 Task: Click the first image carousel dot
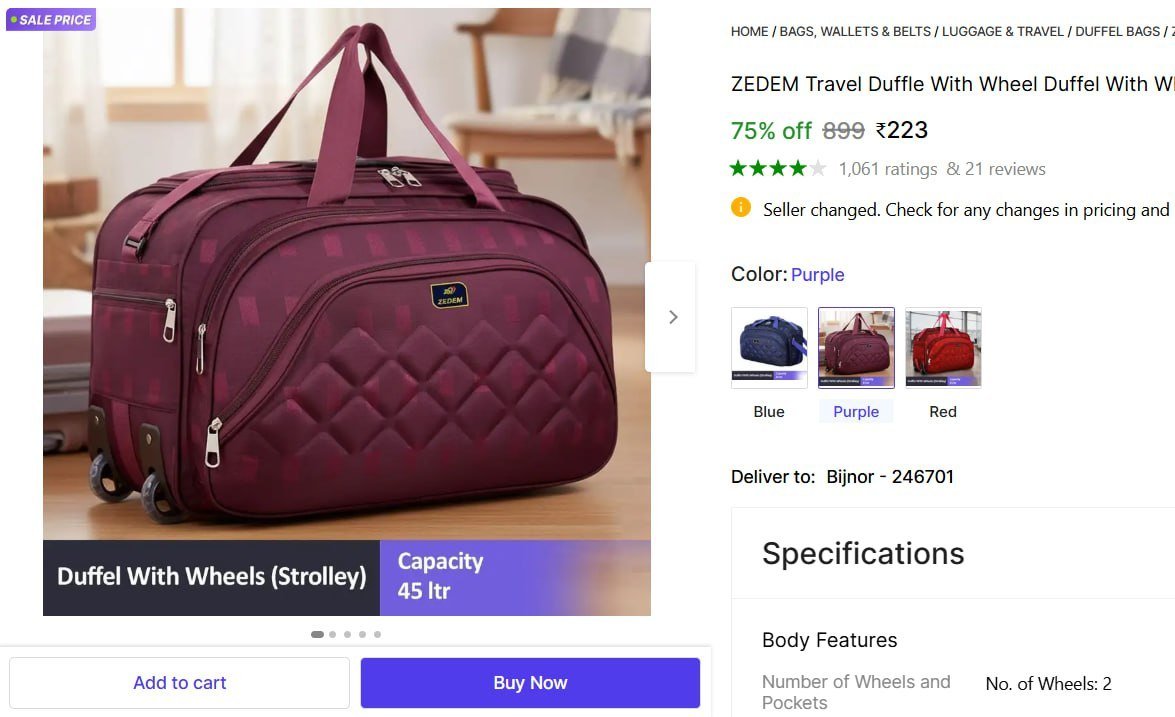coord(317,634)
